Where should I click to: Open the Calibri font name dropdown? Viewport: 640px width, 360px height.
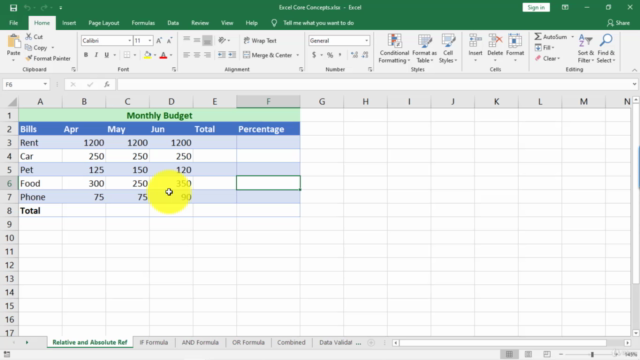tap(129, 40)
